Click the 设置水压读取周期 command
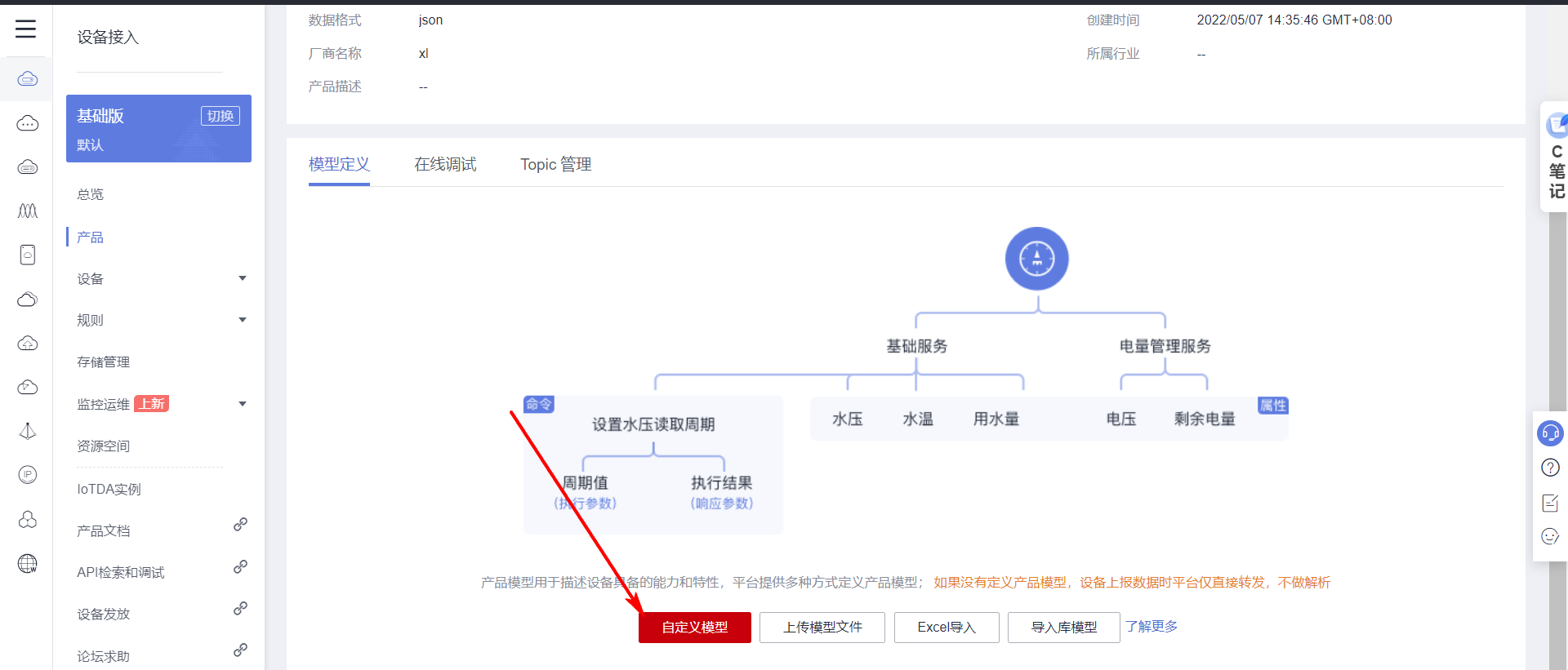Viewport: 1568px width, 670px height. (x=653, y=425)
